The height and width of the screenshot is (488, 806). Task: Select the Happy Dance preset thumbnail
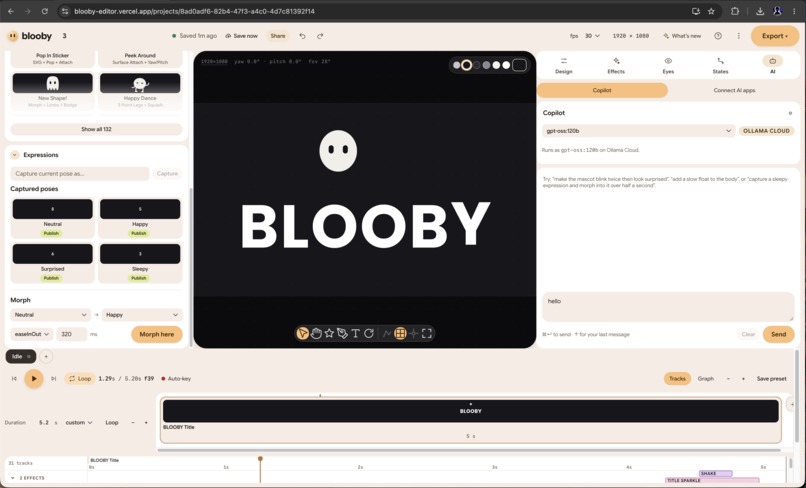pyautogui.click(x=140, y=84)
